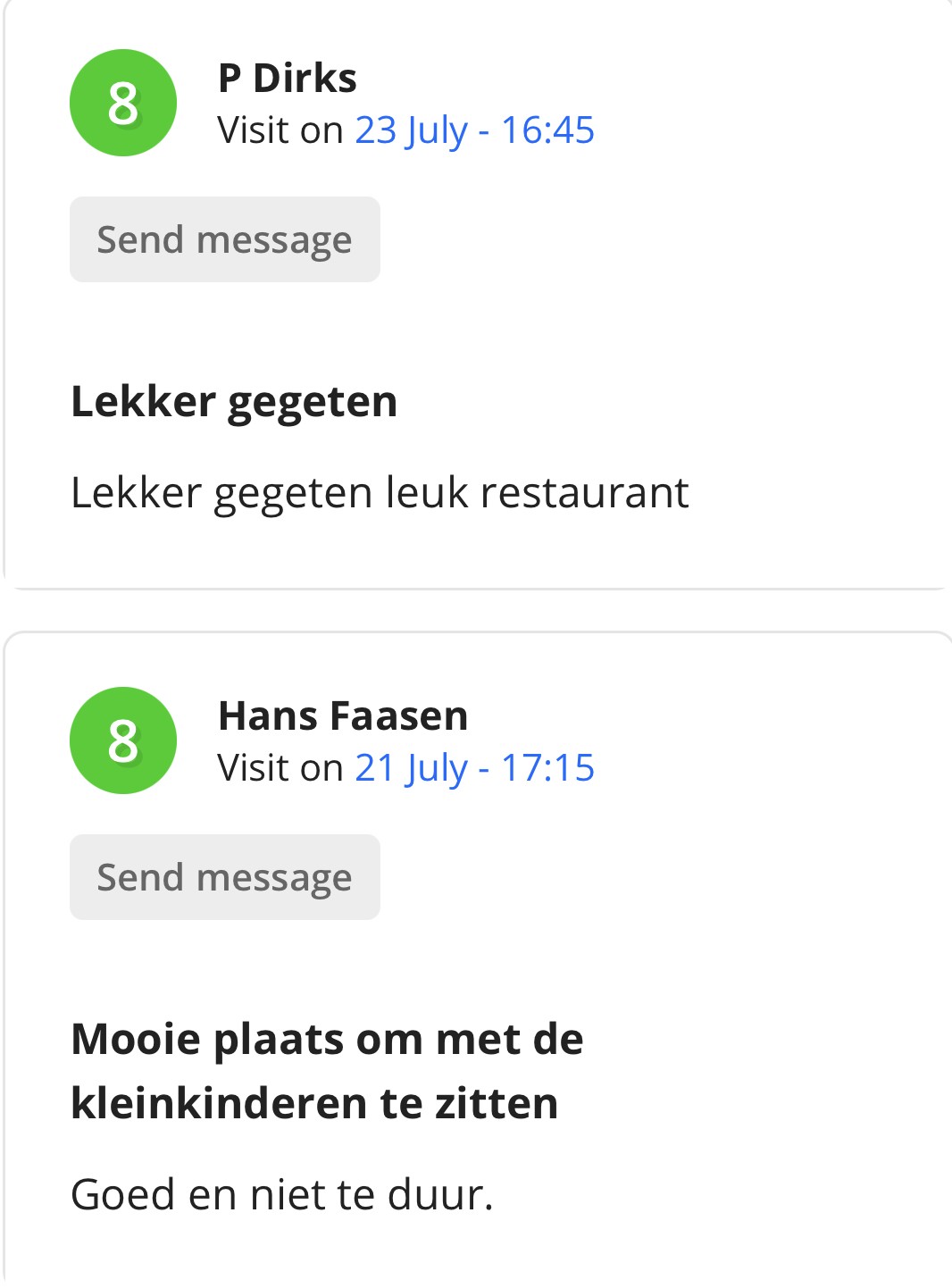Click the number 8 in P Dirks' score

(x=123, y=104)
